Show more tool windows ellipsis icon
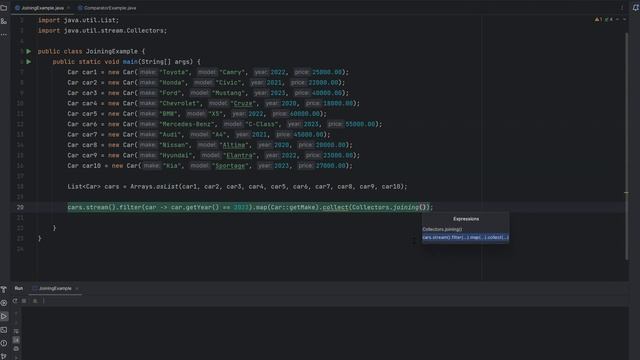This screenshot has height=360, width=640. point(4,35)
